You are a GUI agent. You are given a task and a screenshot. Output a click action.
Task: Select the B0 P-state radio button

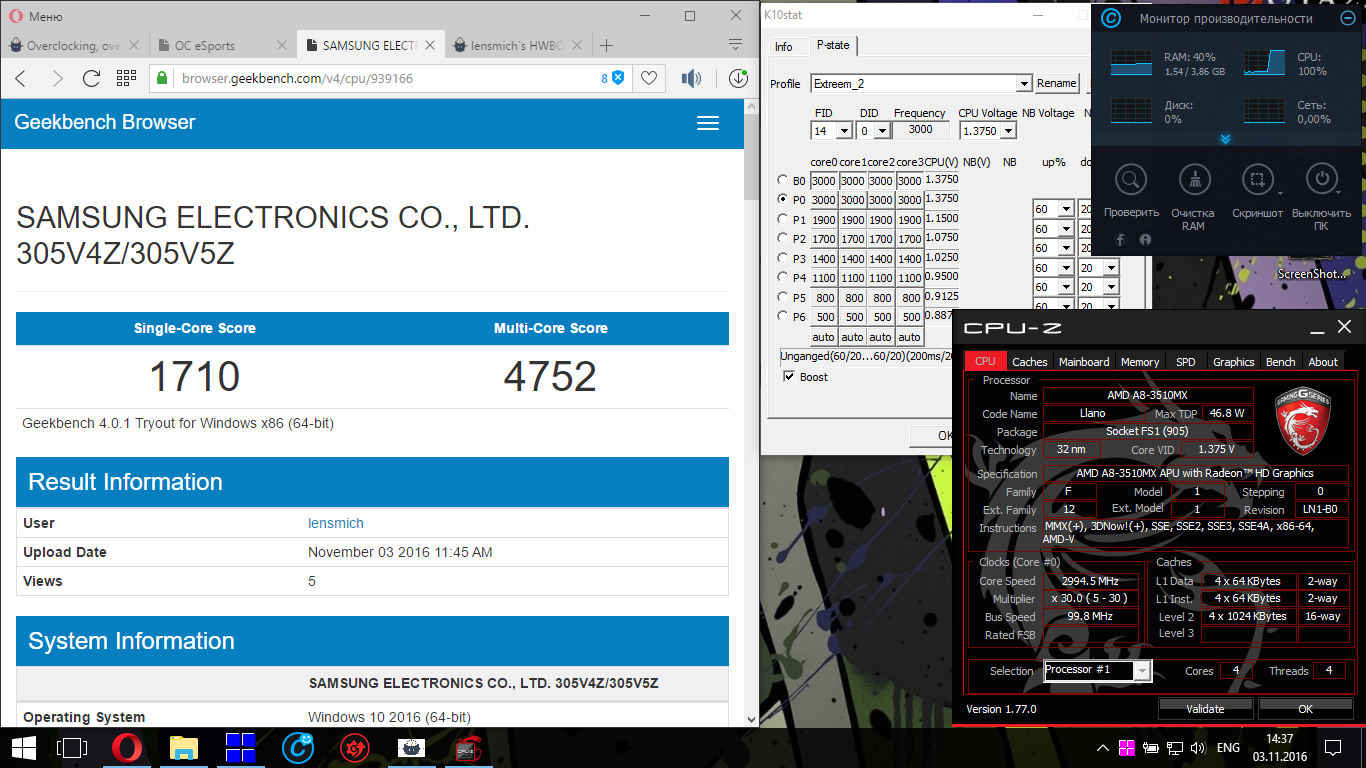click(x=782, y=180)
